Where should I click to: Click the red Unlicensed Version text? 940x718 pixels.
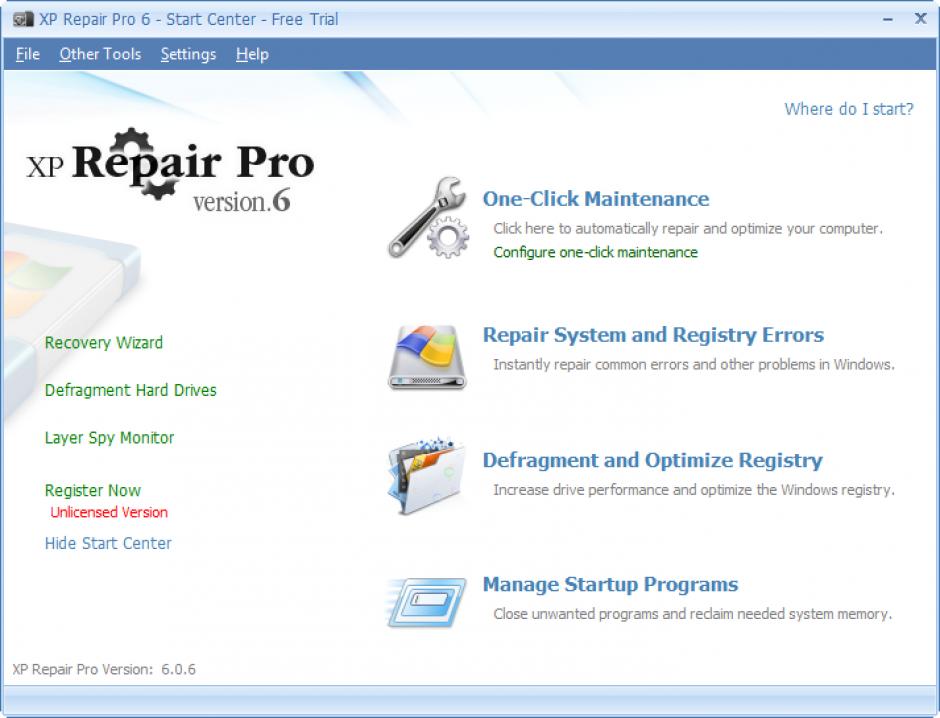(x=109, y=512)
